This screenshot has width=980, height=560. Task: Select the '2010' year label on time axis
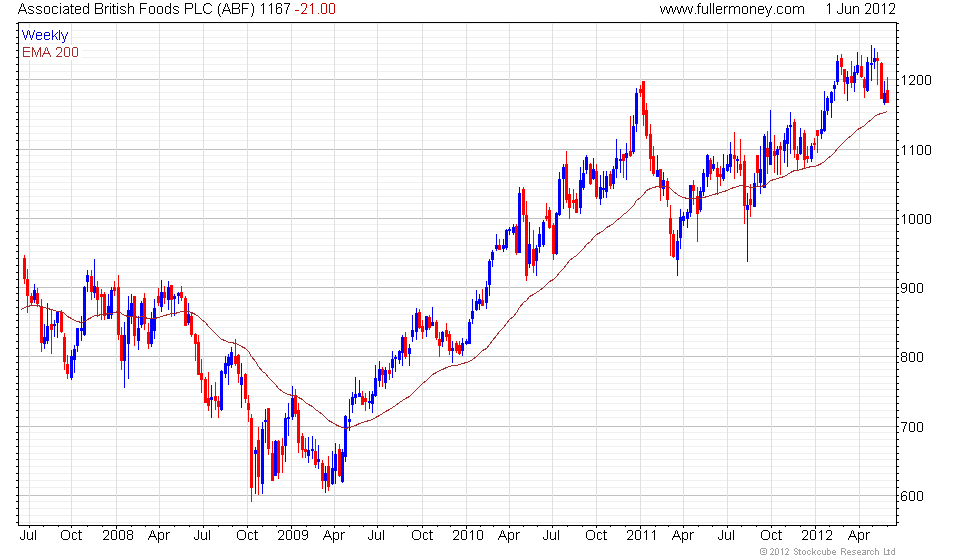468,535
